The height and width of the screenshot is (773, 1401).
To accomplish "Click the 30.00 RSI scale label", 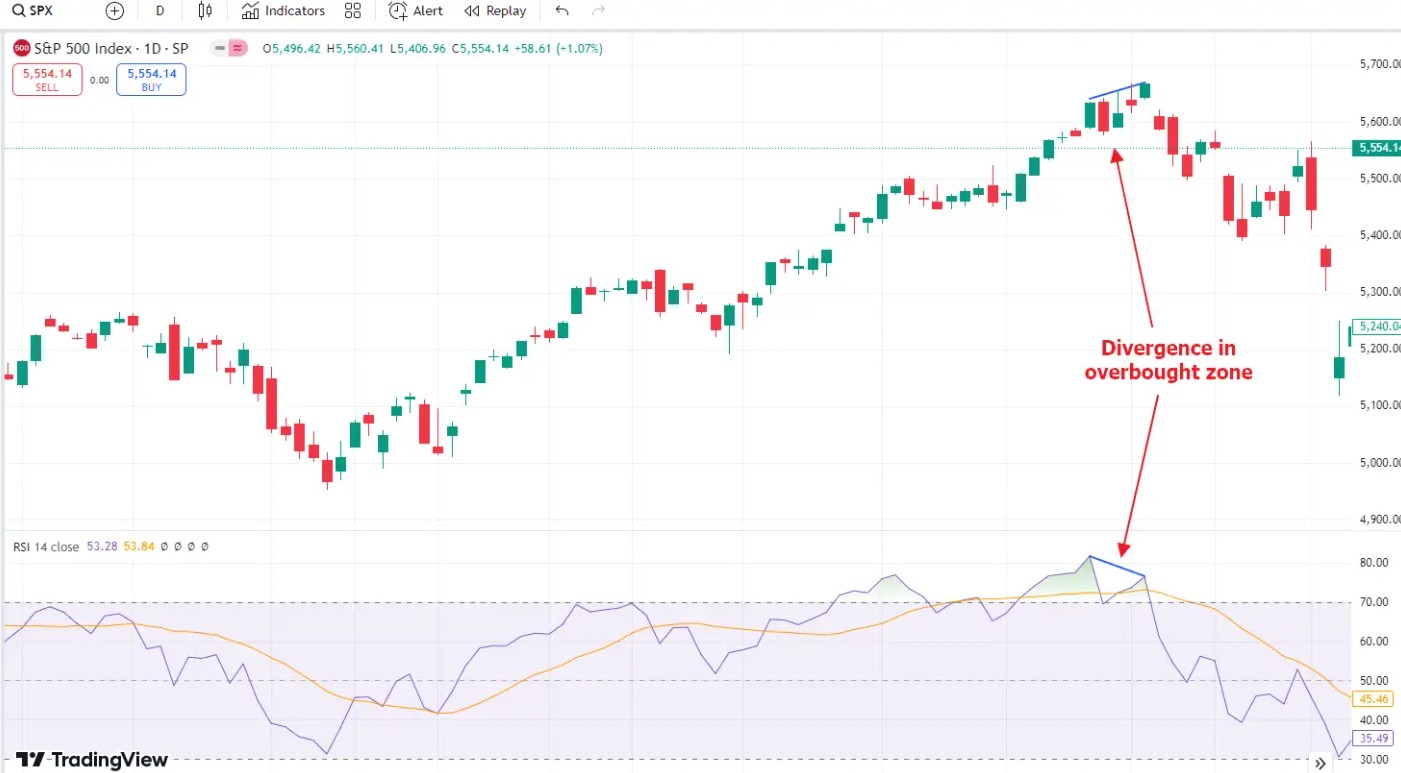I will (1375, 759).
